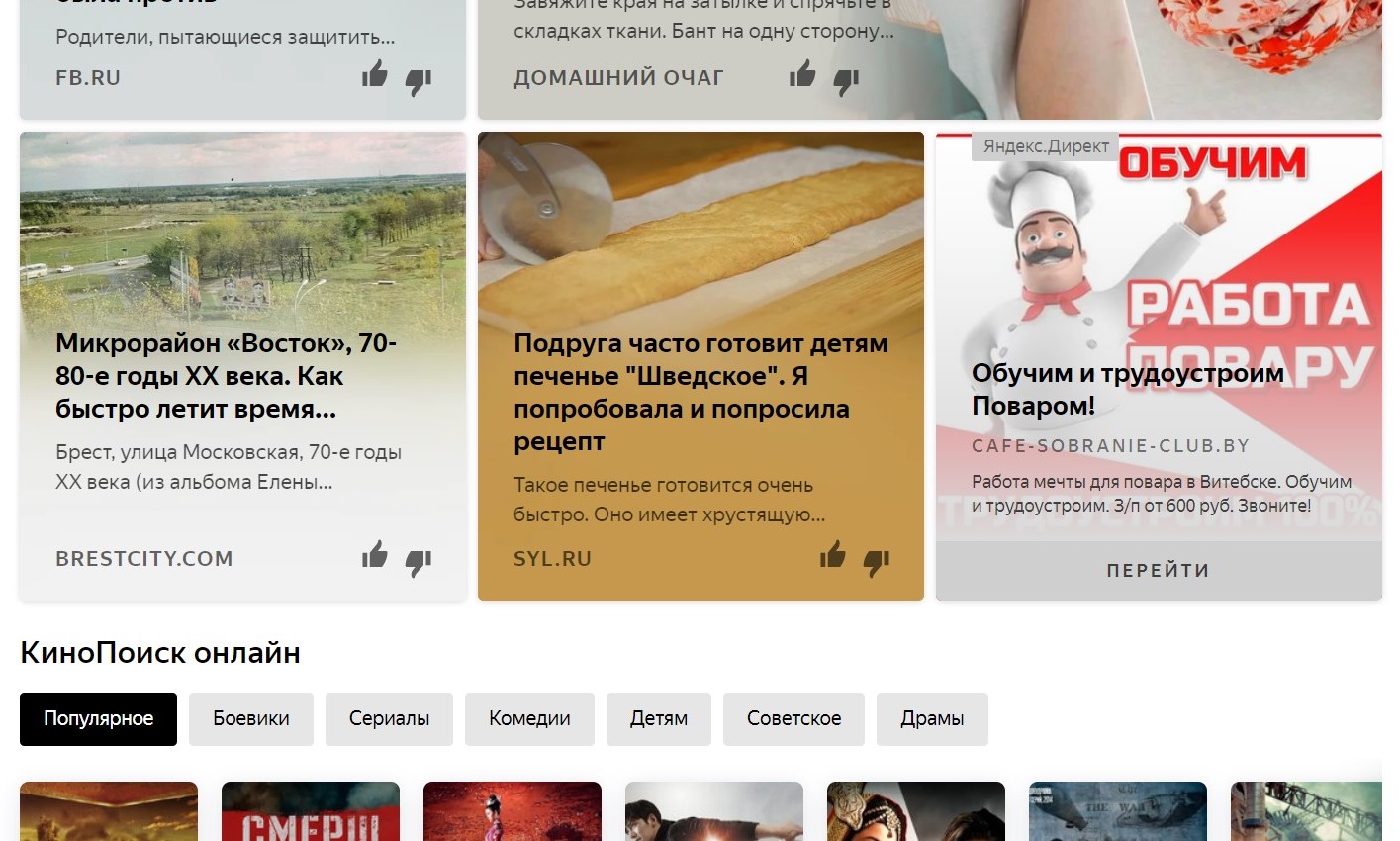
Task: Click the Такое печенье готовится description text
Action: [x=669, y=500]
